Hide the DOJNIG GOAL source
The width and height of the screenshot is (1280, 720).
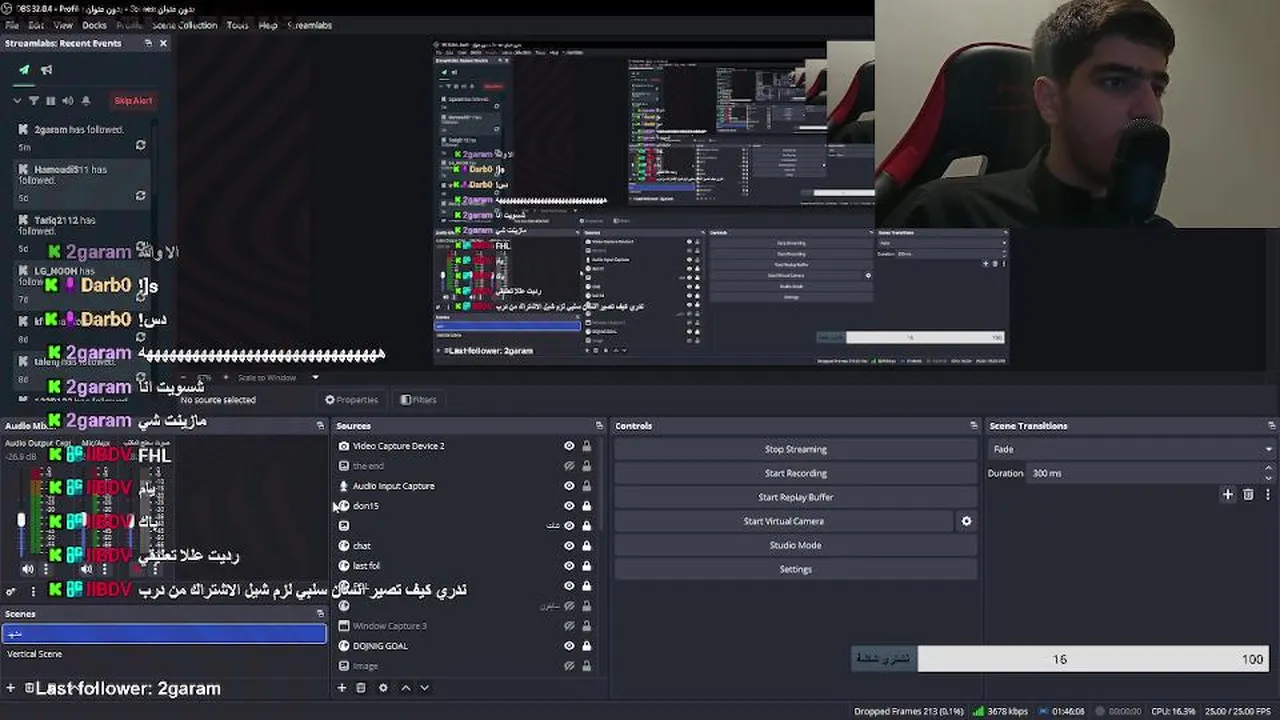pyautogui.click(x=569, y=646)
